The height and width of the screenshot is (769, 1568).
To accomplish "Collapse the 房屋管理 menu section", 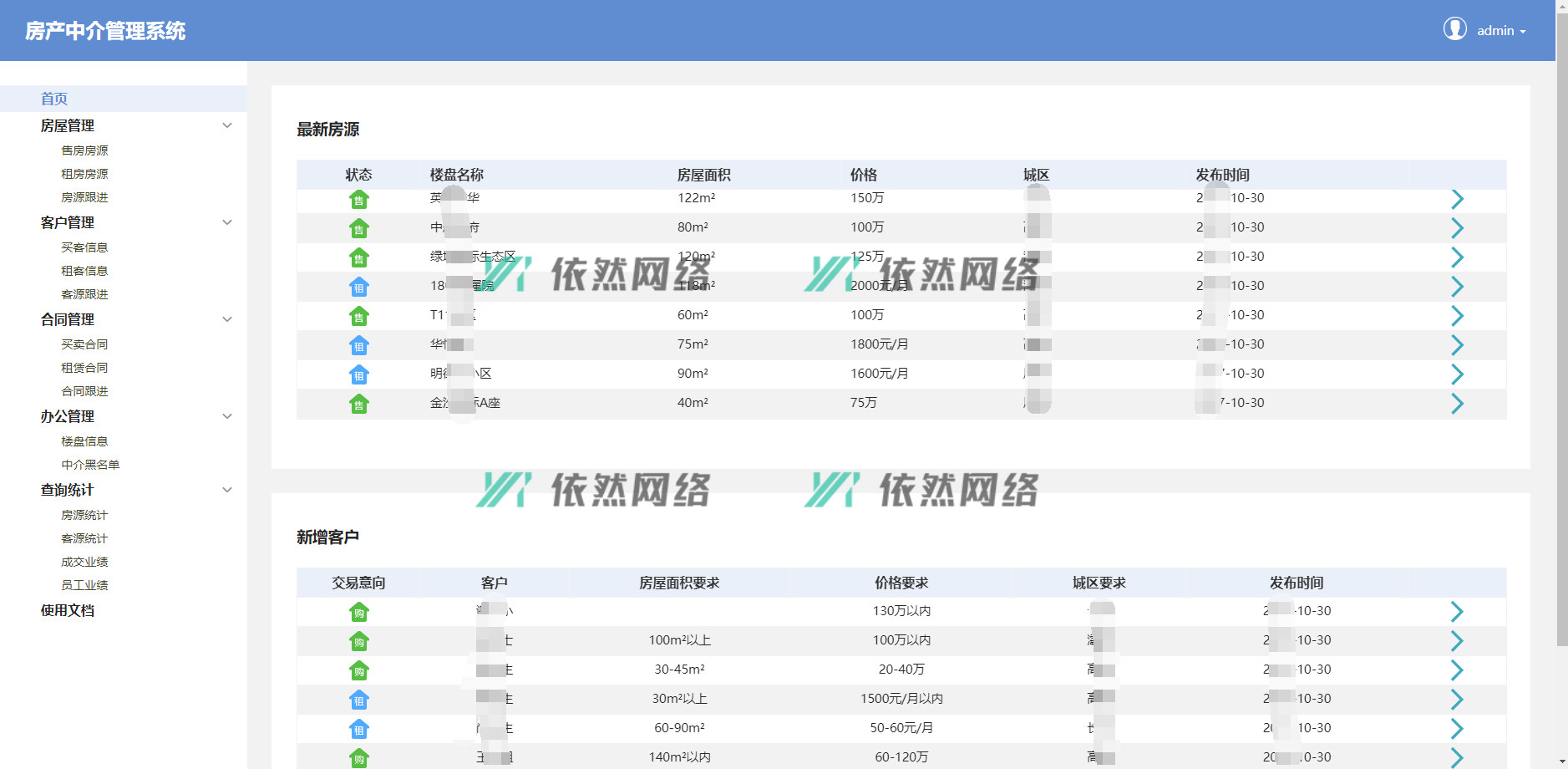I will (226, 125).
